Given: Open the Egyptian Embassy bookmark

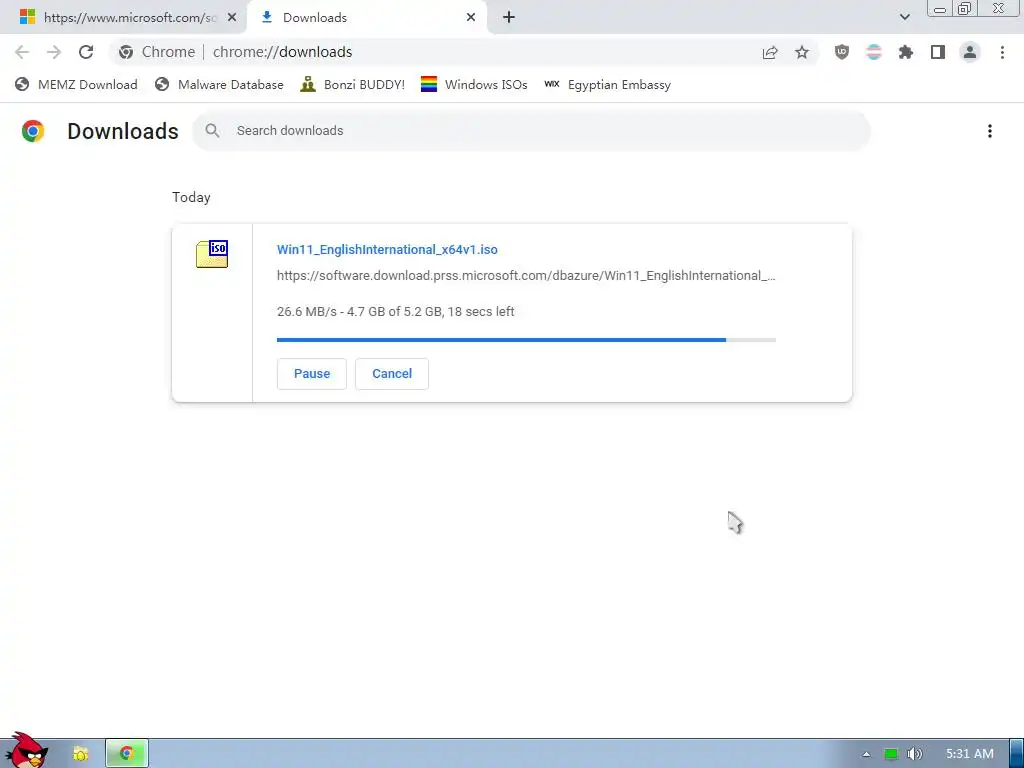Looking at the screenshot, I should (607, 84).
